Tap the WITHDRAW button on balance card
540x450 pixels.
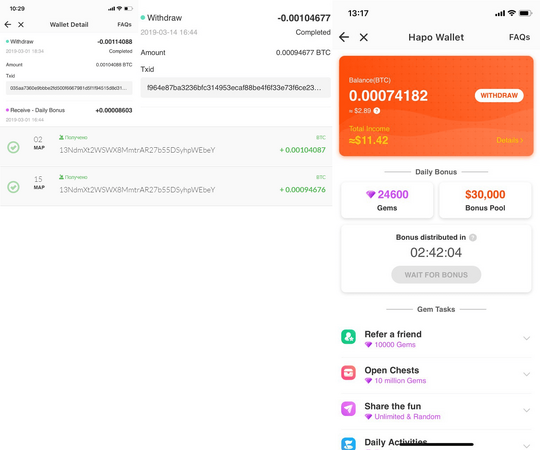click(499, 95)
